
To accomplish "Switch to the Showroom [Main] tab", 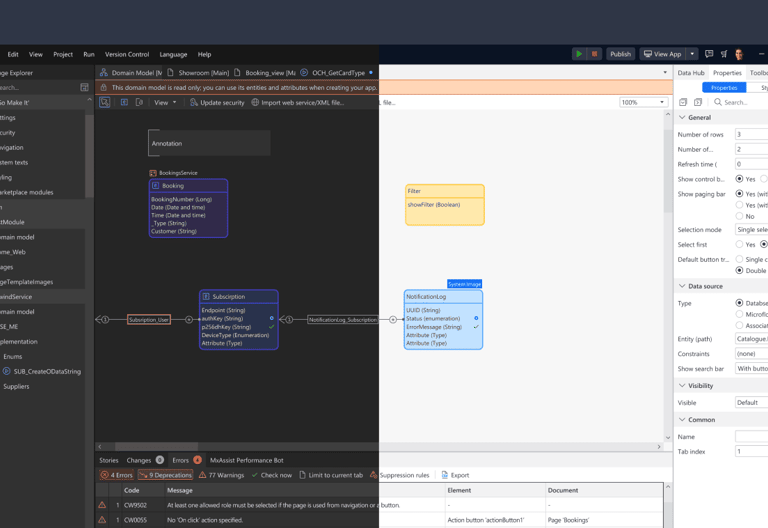I will 198,72.
